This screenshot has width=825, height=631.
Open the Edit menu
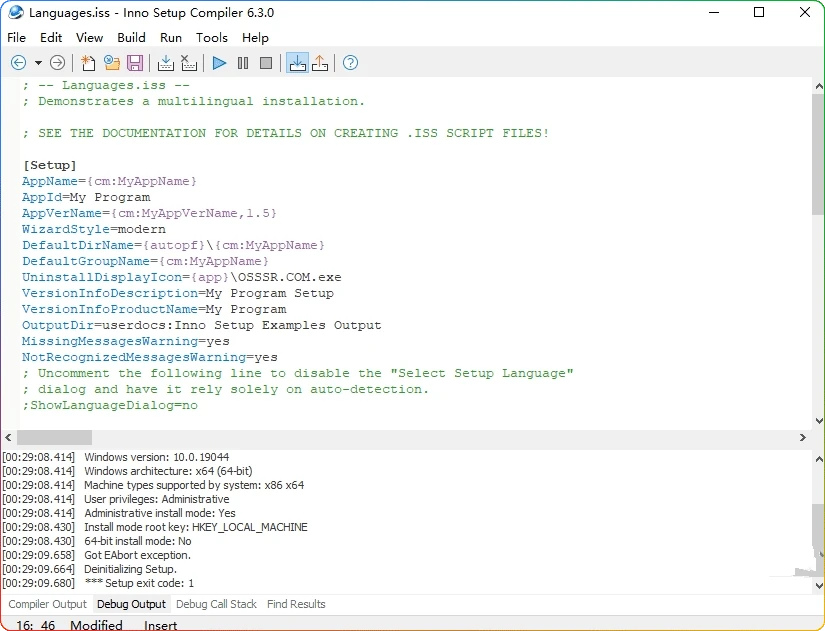[51, 38]
